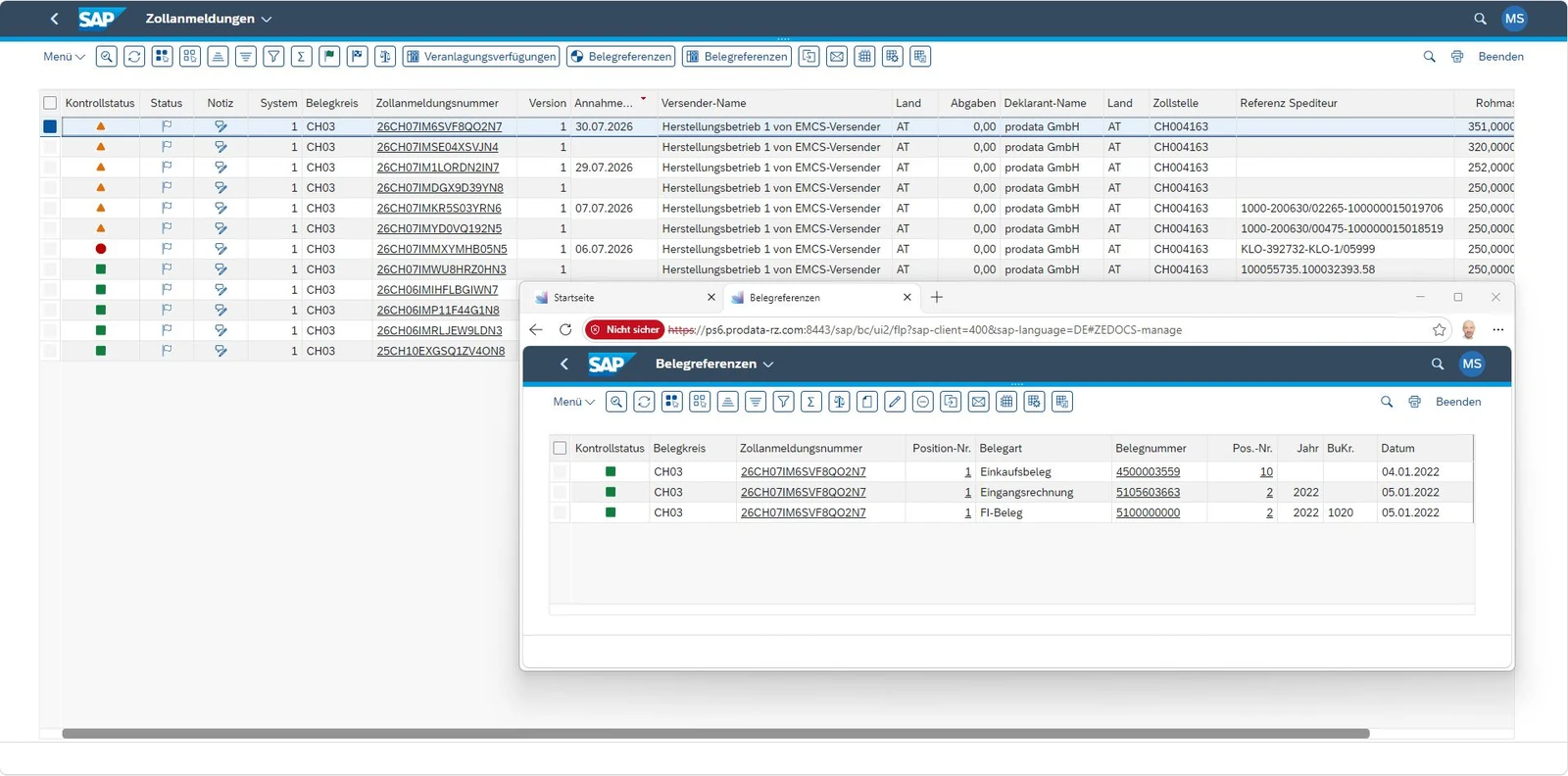Bookmark the page with the star icon
The width and height of the screenshot is (1568, 776).
click(x=1439, y=330)
